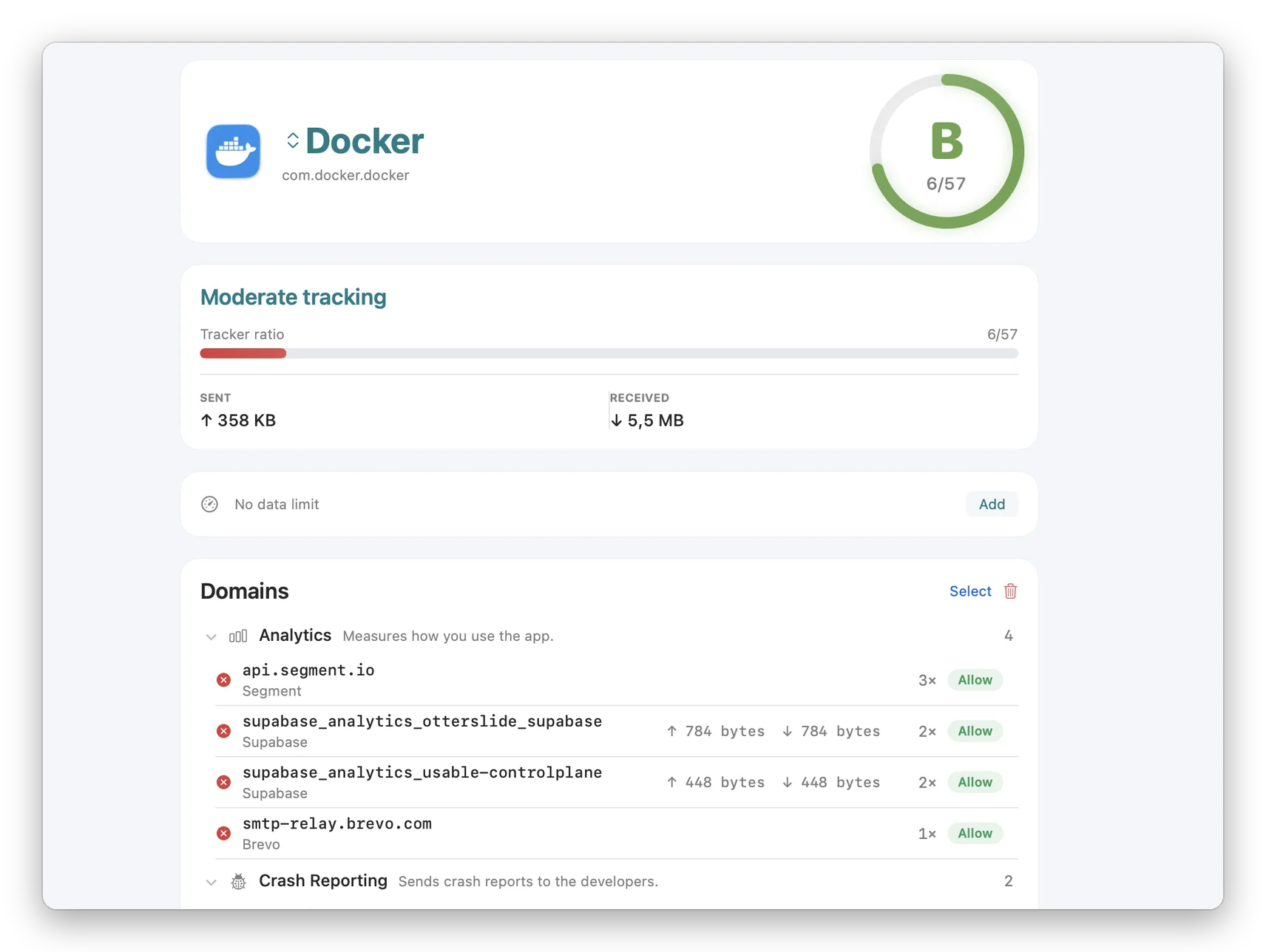Screen dimensions: 1266x952
Task: Toggle blocked status for supabase_analytics_otterslide_supabase
Action: point(223,731)
